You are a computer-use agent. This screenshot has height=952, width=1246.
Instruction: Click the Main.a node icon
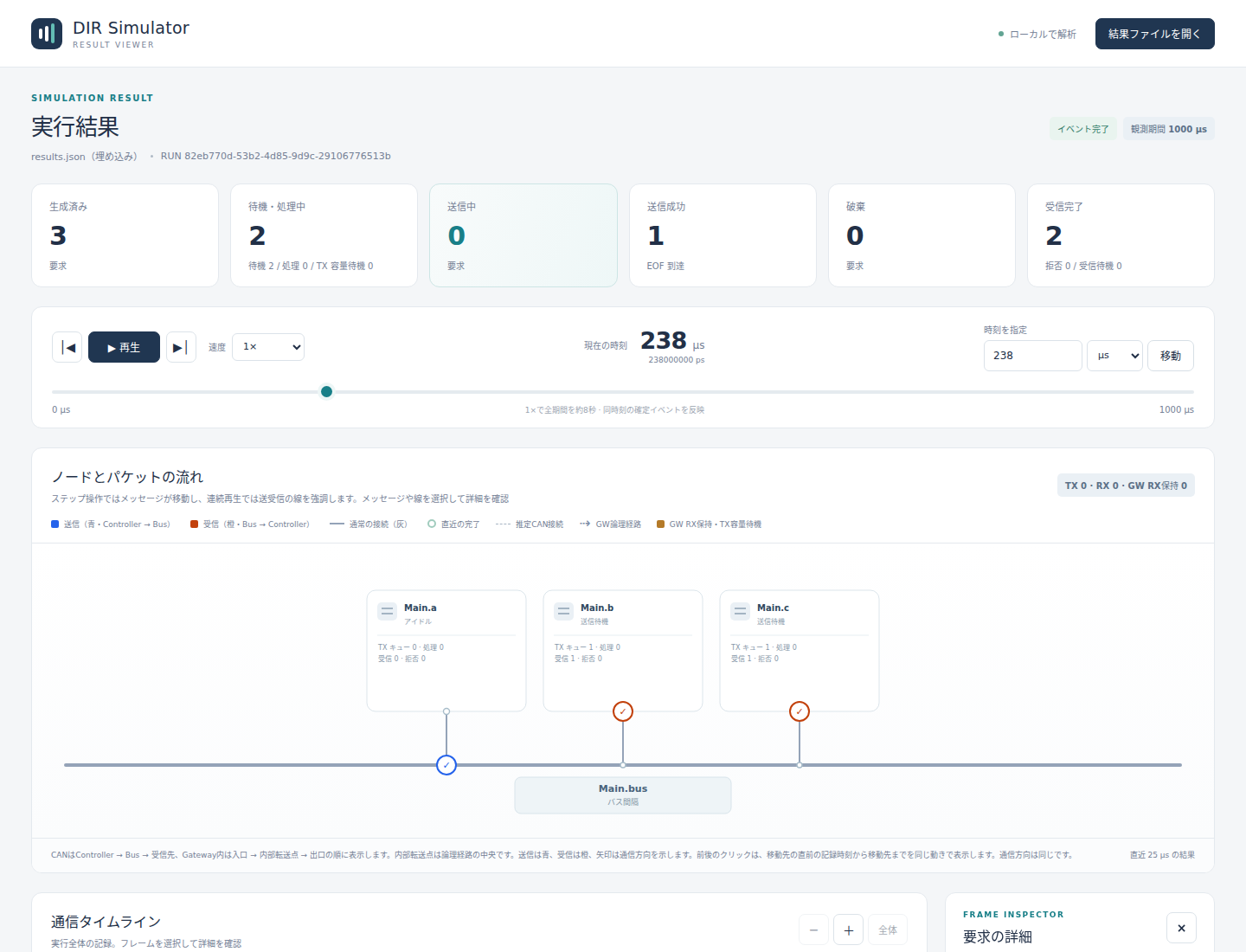point(388,611)
